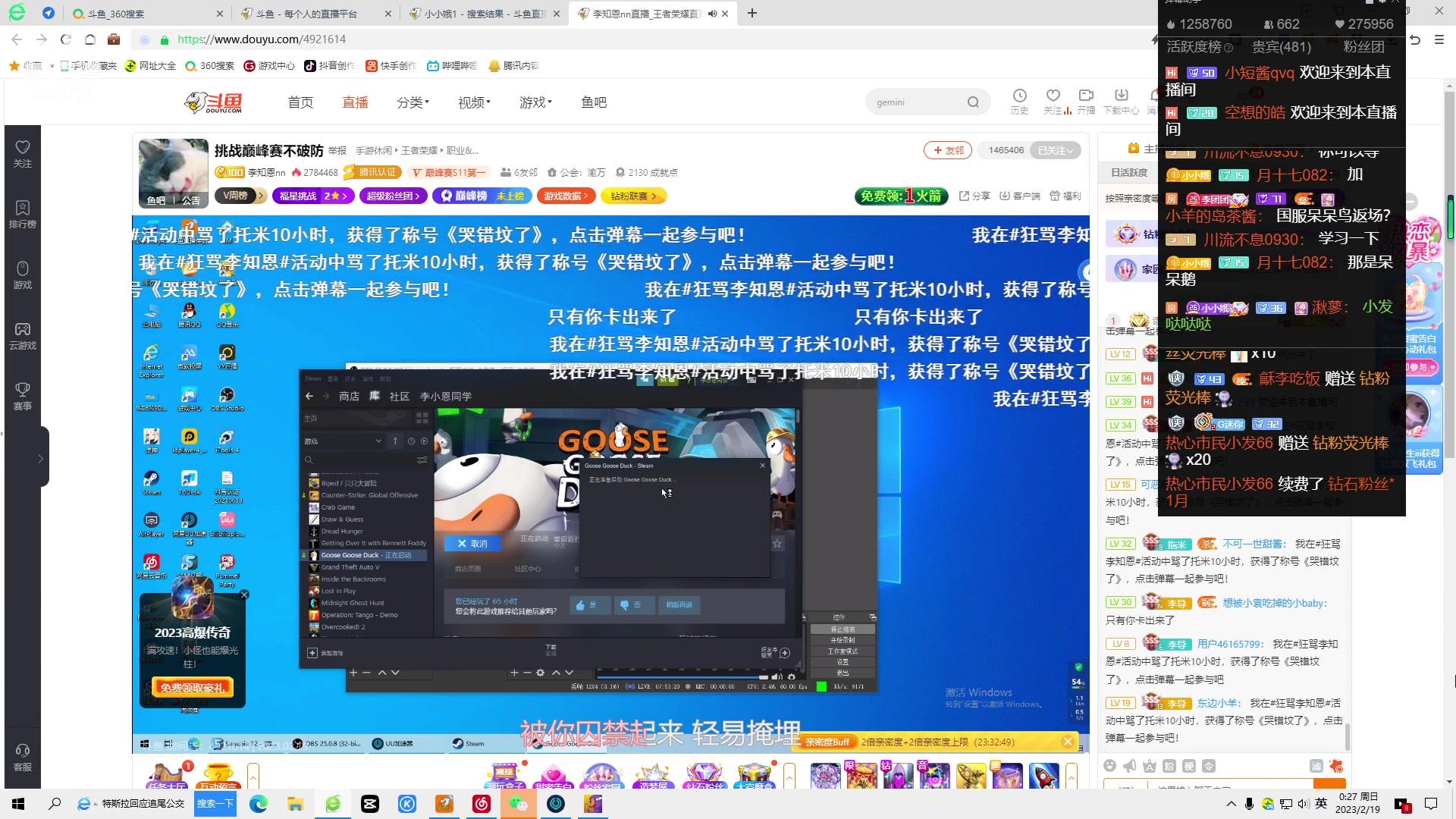
Task: Open 客服 in the left sidebar
Action: [x=23, y=758]
